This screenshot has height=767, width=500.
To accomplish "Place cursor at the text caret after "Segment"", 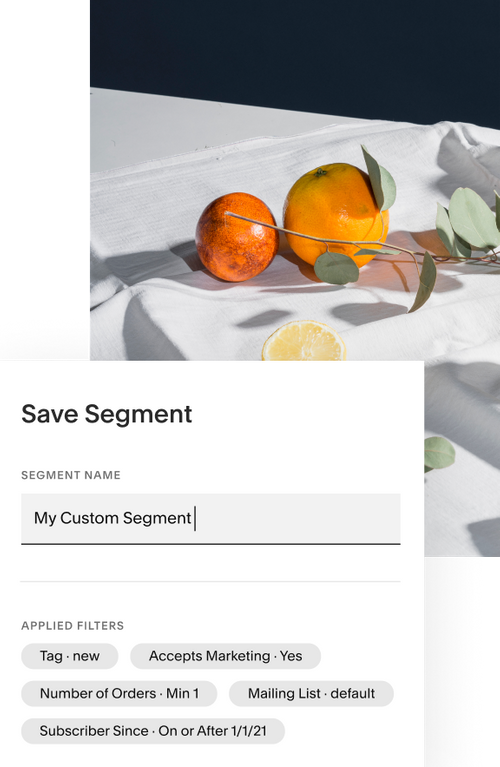I will [x=195, y=519].
